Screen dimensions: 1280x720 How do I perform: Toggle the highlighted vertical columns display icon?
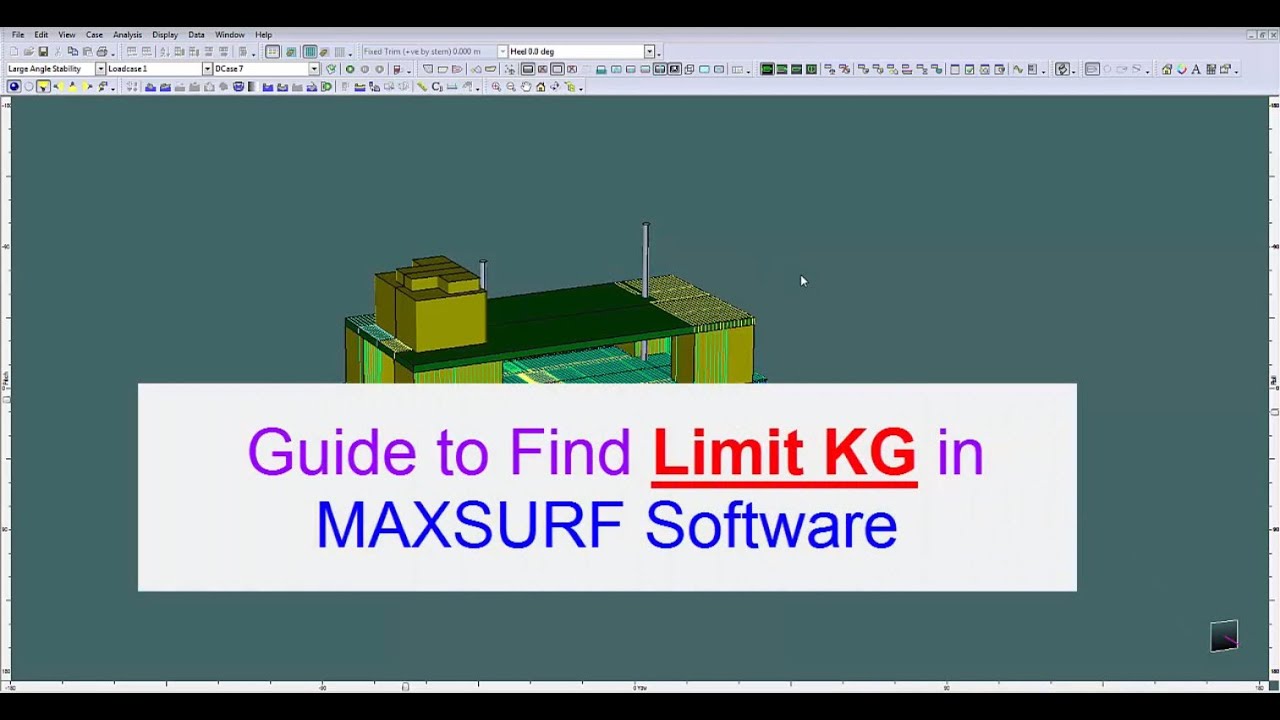point(310,51)
